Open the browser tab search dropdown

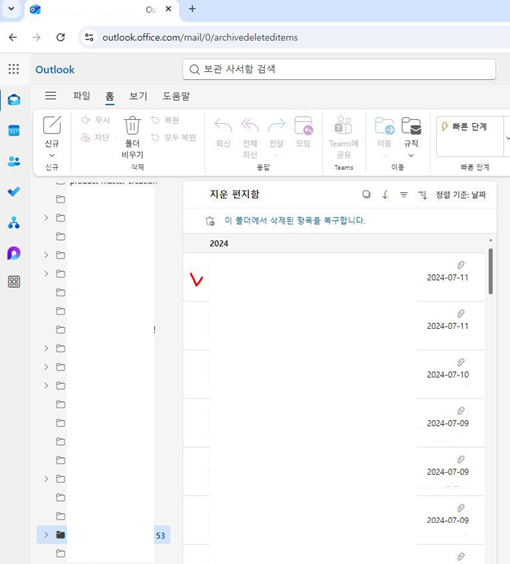tap(11, 9)
